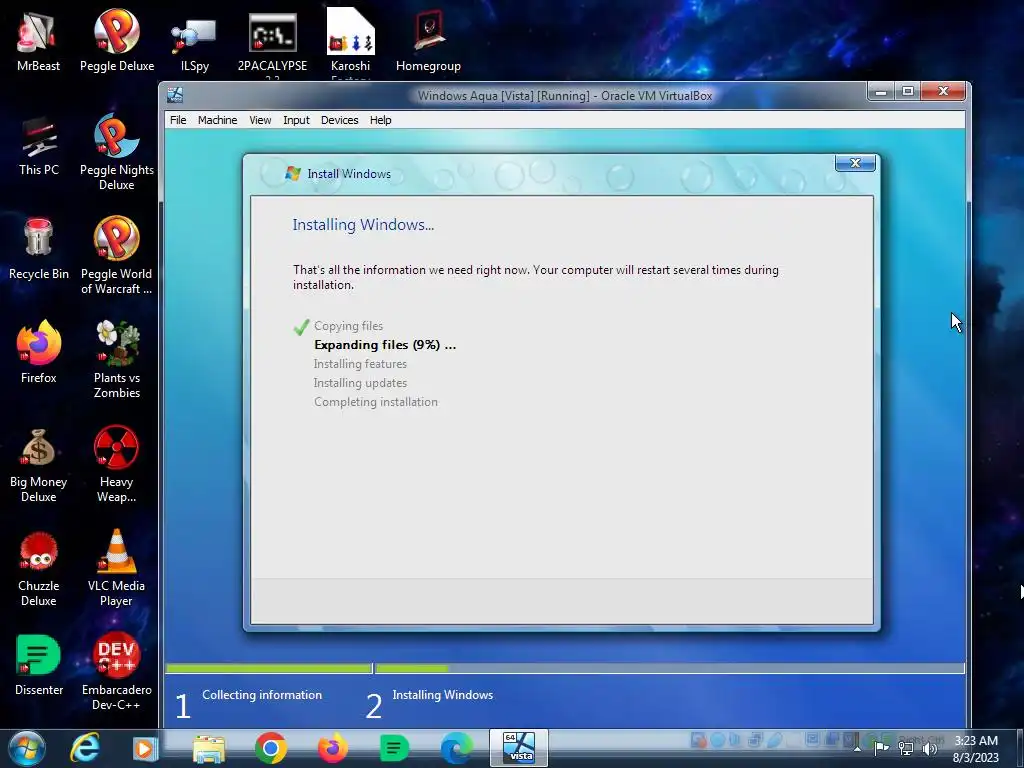Select the Peggle Nights Deluxe icon
The width and height of the screenshot is (1024, 768).
[116, 152]
